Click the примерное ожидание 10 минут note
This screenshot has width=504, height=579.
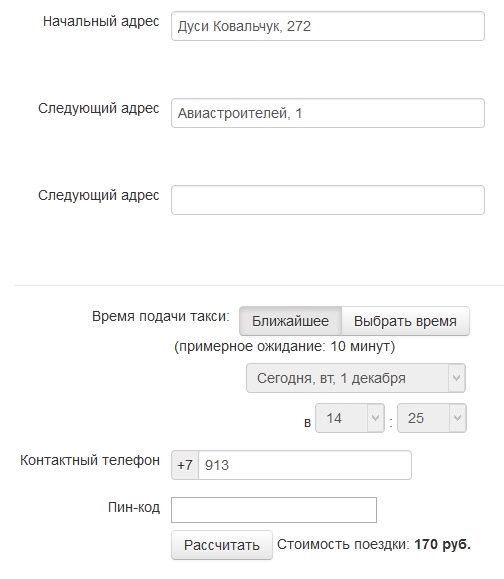(284, 346)
